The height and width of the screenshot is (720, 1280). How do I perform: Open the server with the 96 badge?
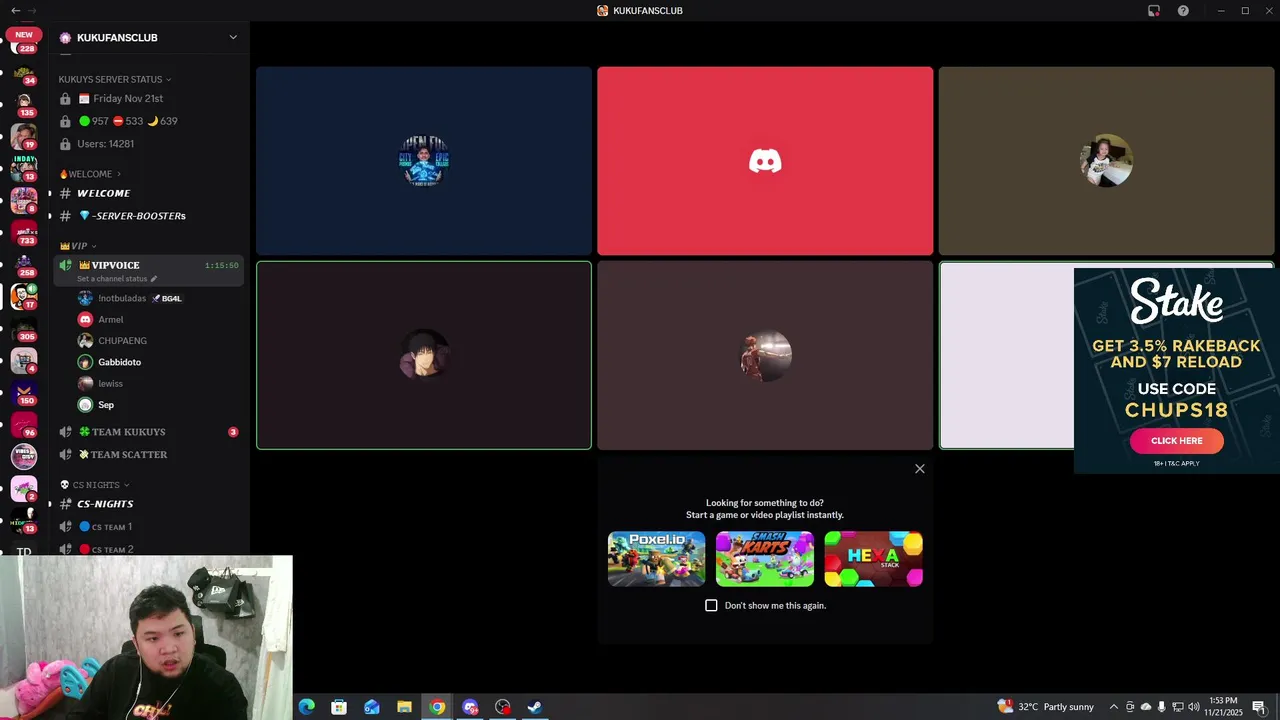tap(24, 425)
